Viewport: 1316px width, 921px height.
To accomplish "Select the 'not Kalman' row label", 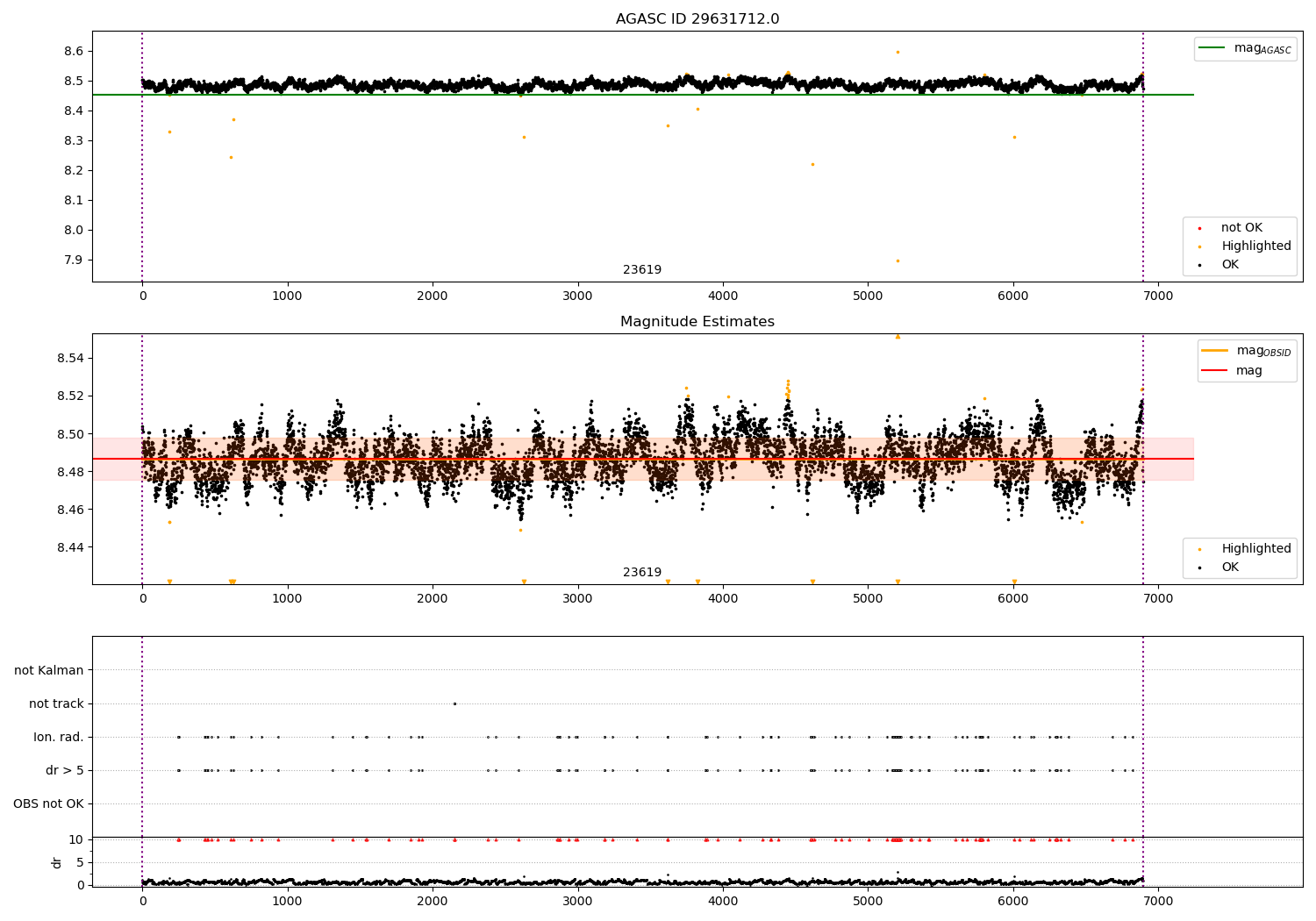I will 49,671.
